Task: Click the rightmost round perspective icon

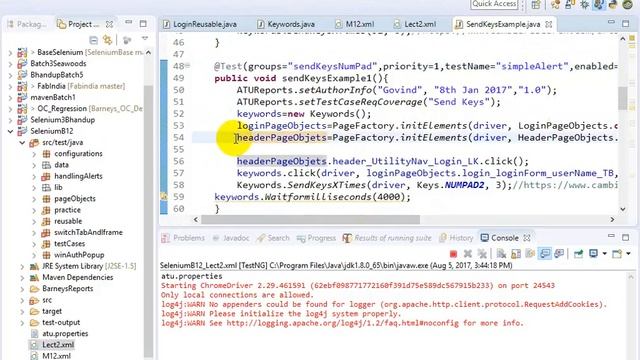Action: click(628, 5)
